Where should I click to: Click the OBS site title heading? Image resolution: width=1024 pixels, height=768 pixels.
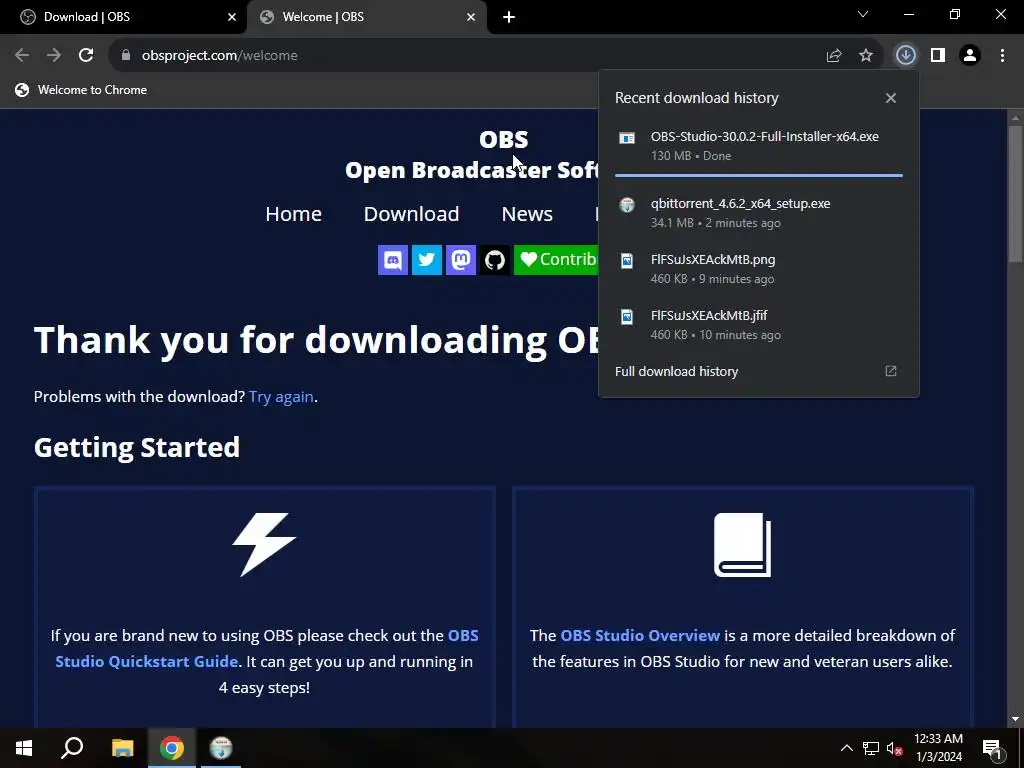coord(504,139)
